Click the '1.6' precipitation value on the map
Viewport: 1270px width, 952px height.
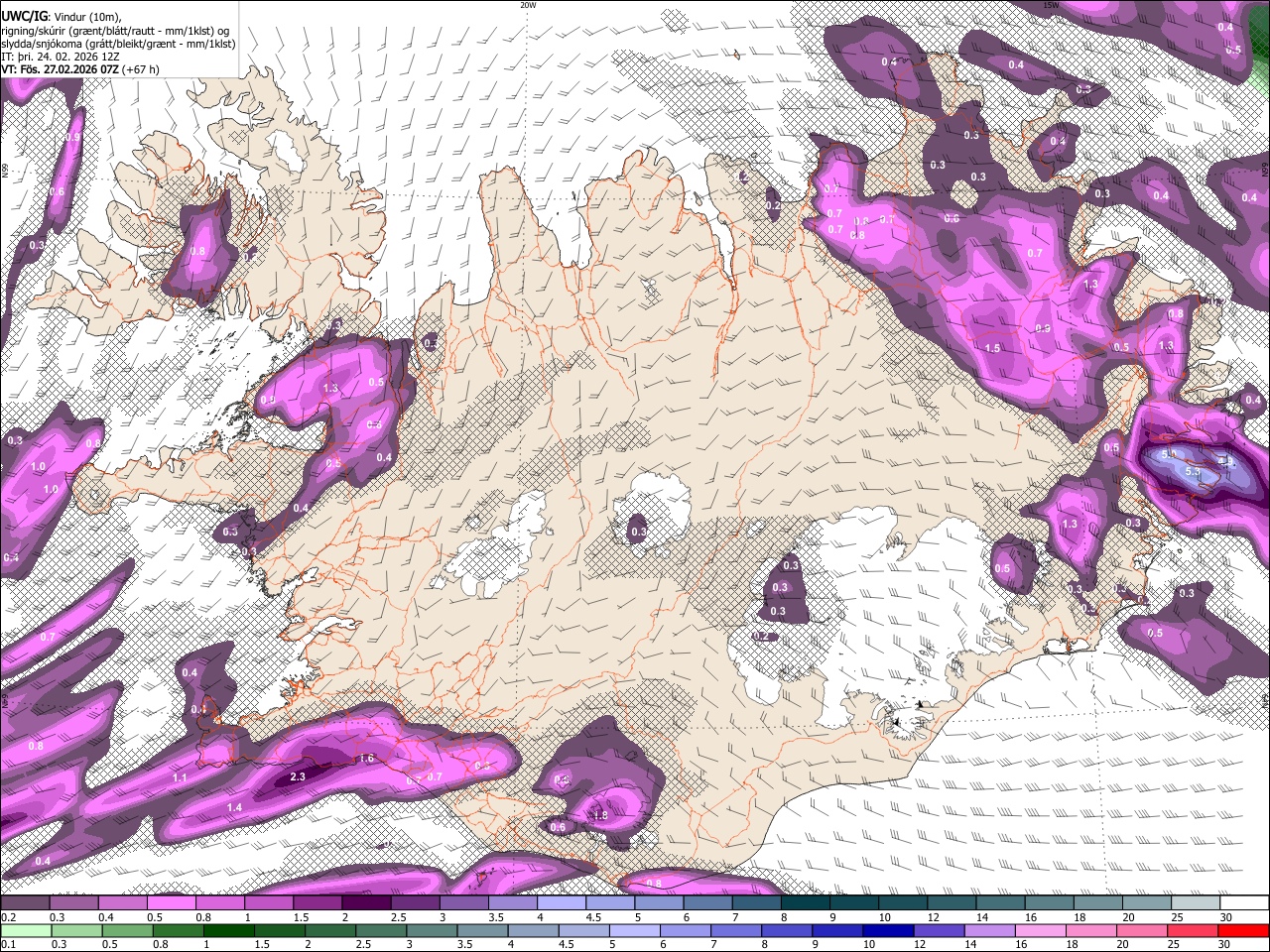365,759
